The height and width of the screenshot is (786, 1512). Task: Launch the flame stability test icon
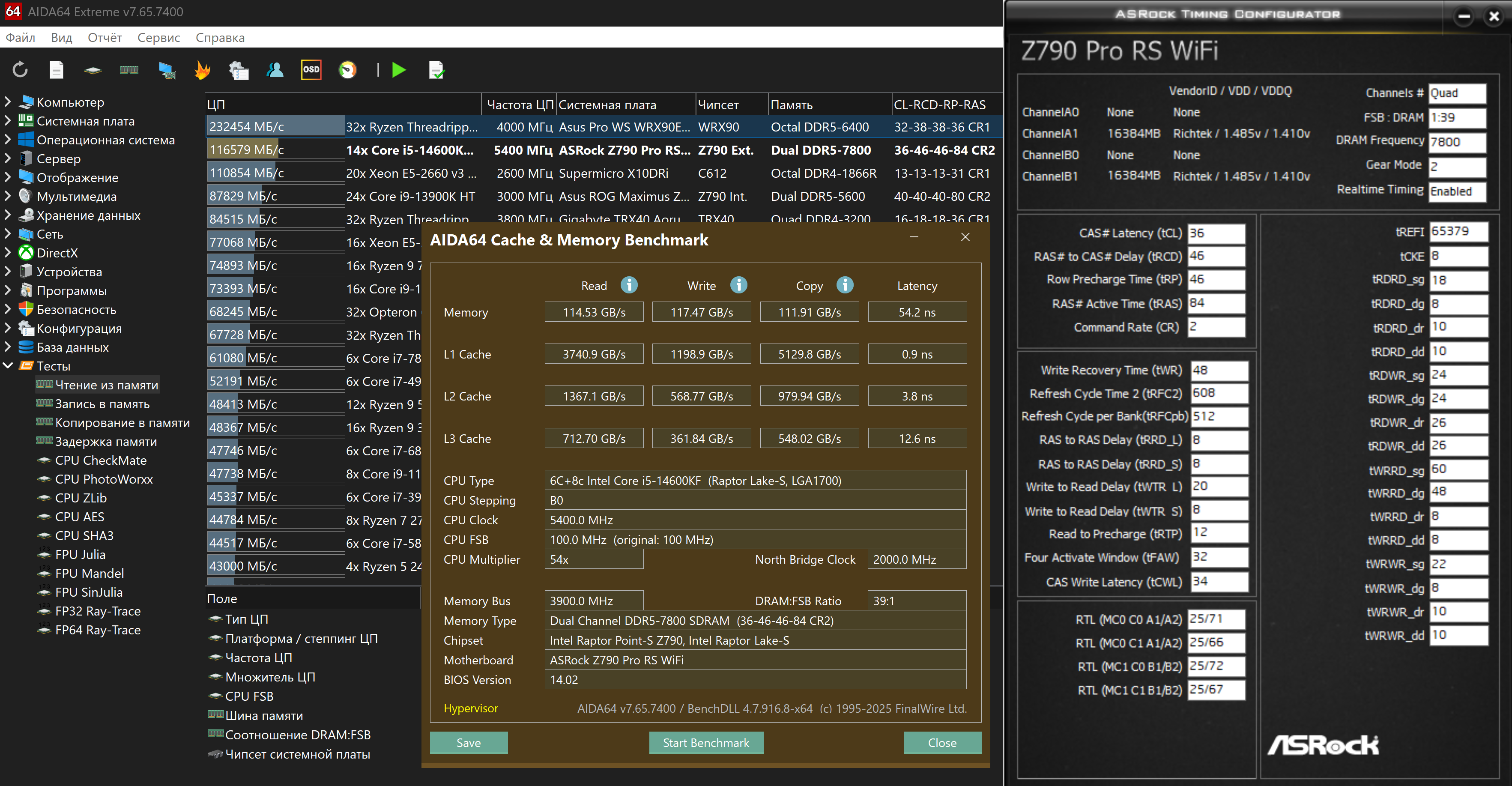pos(202,70)
